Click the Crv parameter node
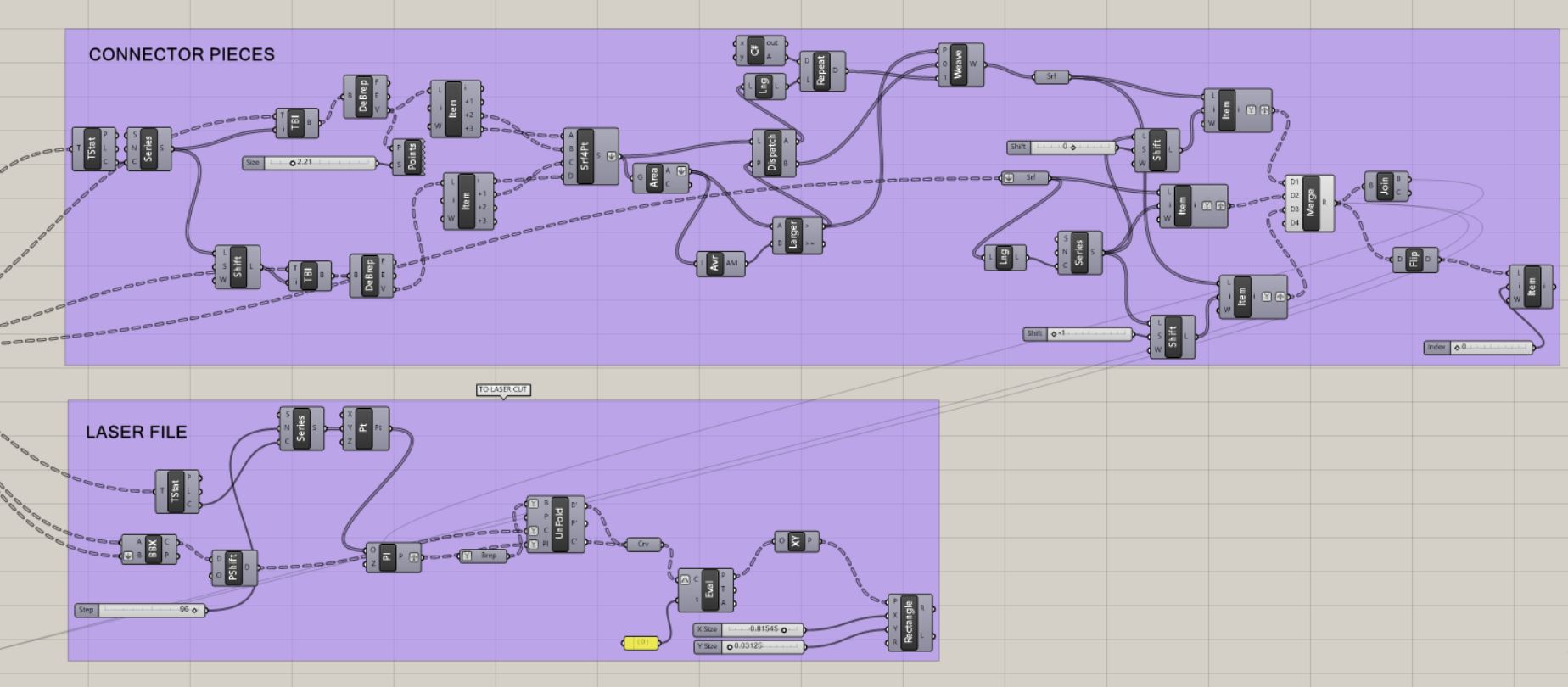 coord(642,545)
